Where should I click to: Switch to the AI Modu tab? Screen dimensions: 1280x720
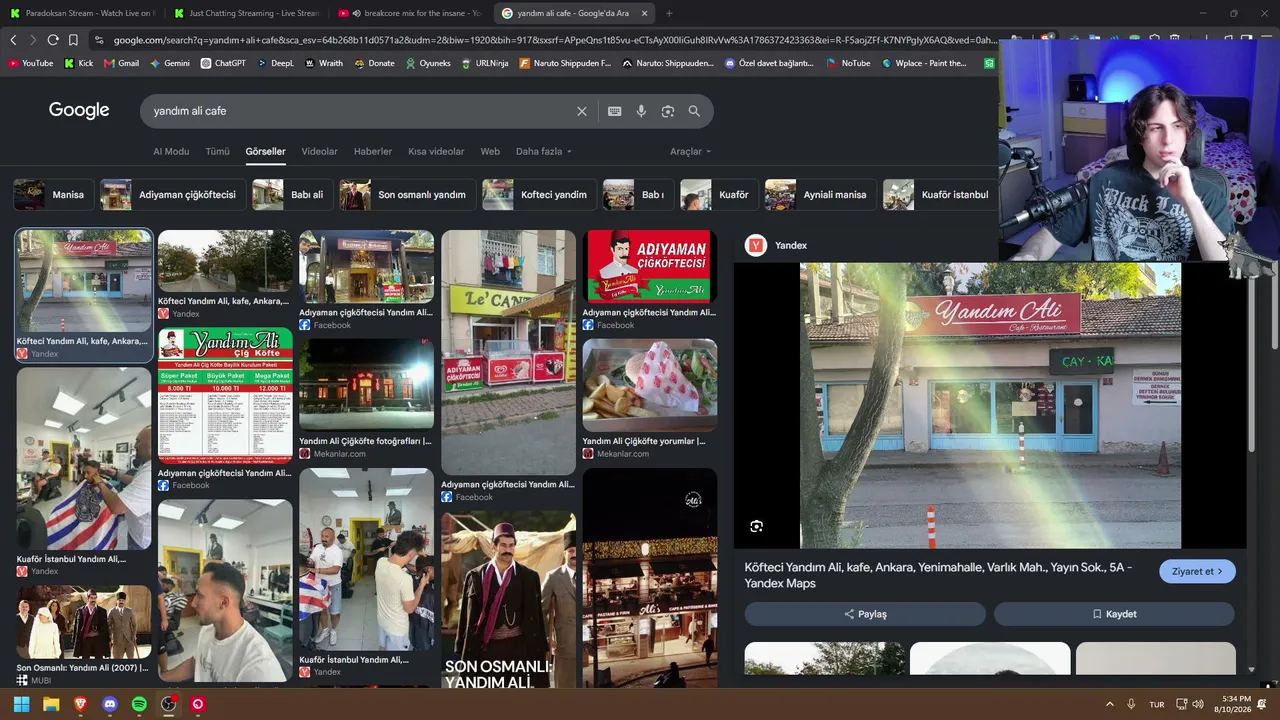pyautogui.click(x=171, y=152)
